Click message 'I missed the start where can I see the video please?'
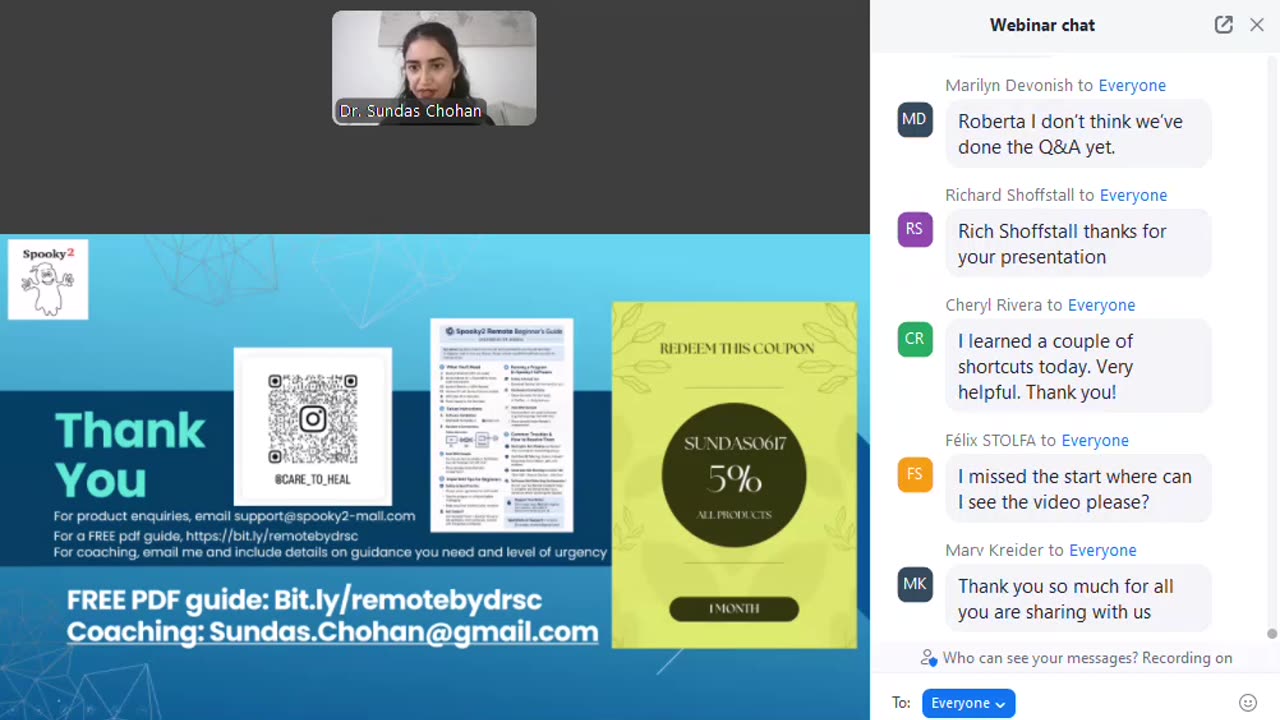 pos(1078,489)
